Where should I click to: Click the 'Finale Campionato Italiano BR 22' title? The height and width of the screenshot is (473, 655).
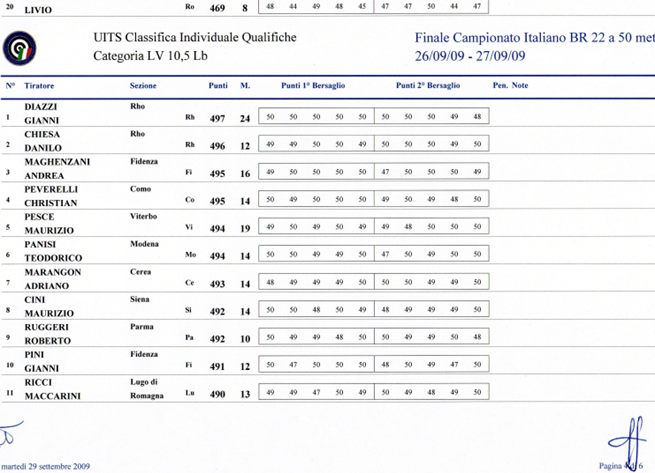pyautogui.click(x=535, y=38)
